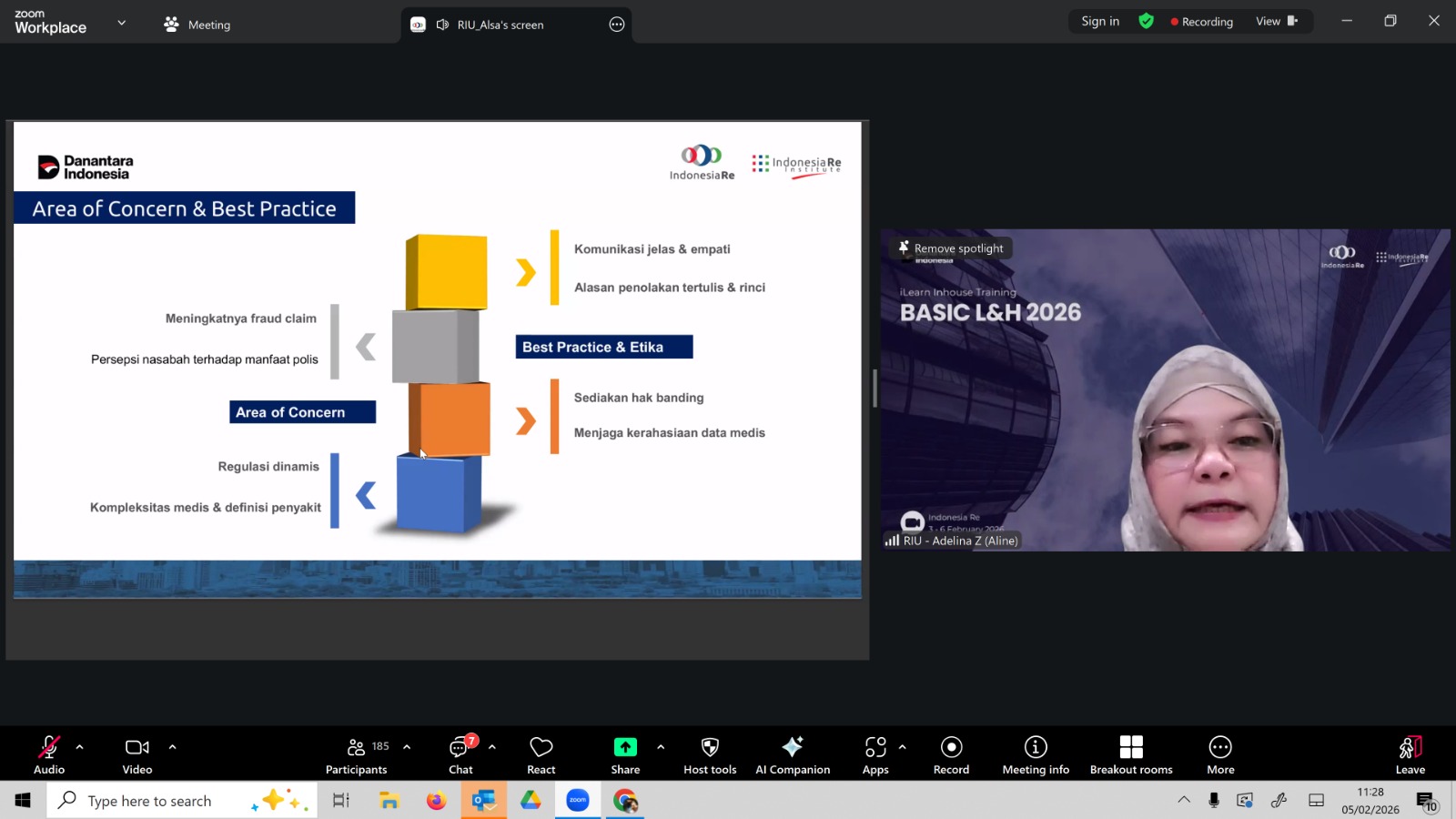Click the Sign in button
The width and height of the screenshot is (1456, 819).
pyautogui.click(x=1100, y=21)
